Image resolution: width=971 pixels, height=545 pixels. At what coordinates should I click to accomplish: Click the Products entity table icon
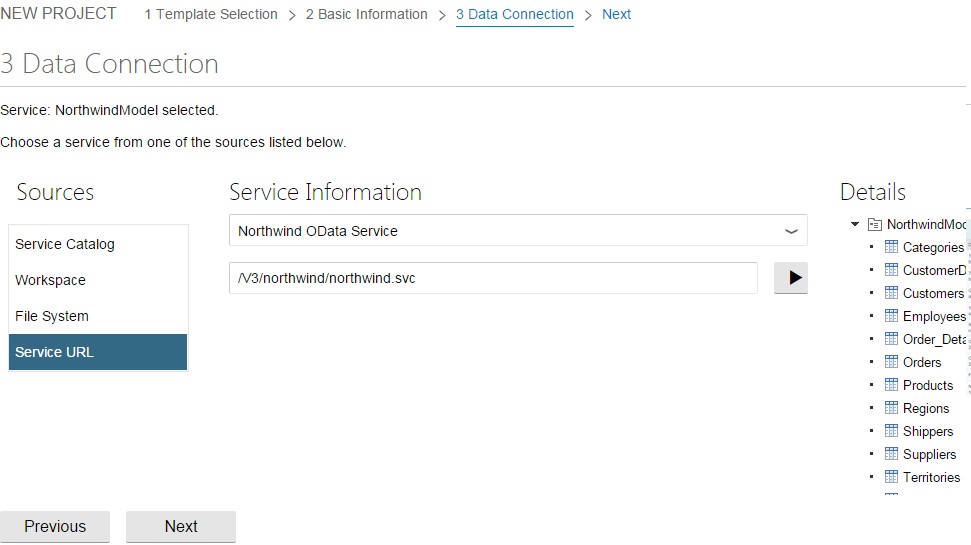(x=892, y=385)
